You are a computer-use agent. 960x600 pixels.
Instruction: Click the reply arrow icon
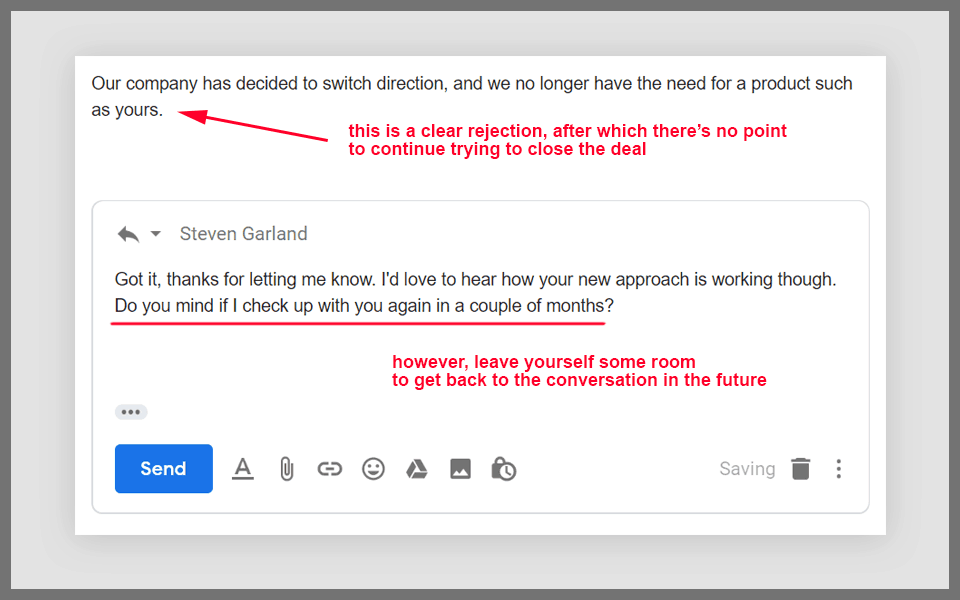click(x=128, y=234)
